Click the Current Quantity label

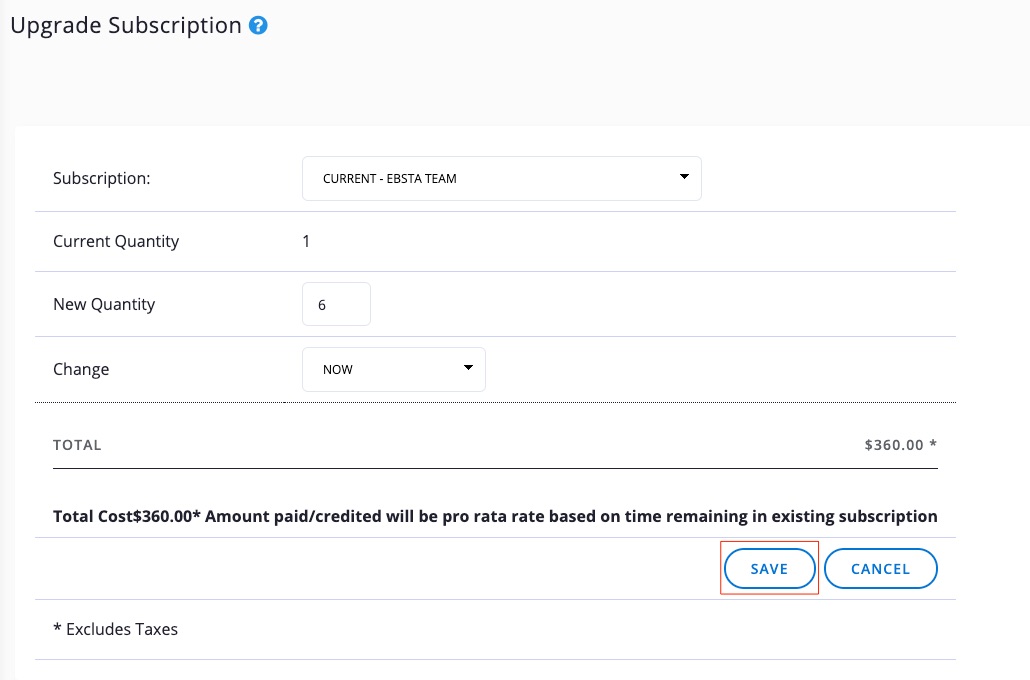click(116, 241)
